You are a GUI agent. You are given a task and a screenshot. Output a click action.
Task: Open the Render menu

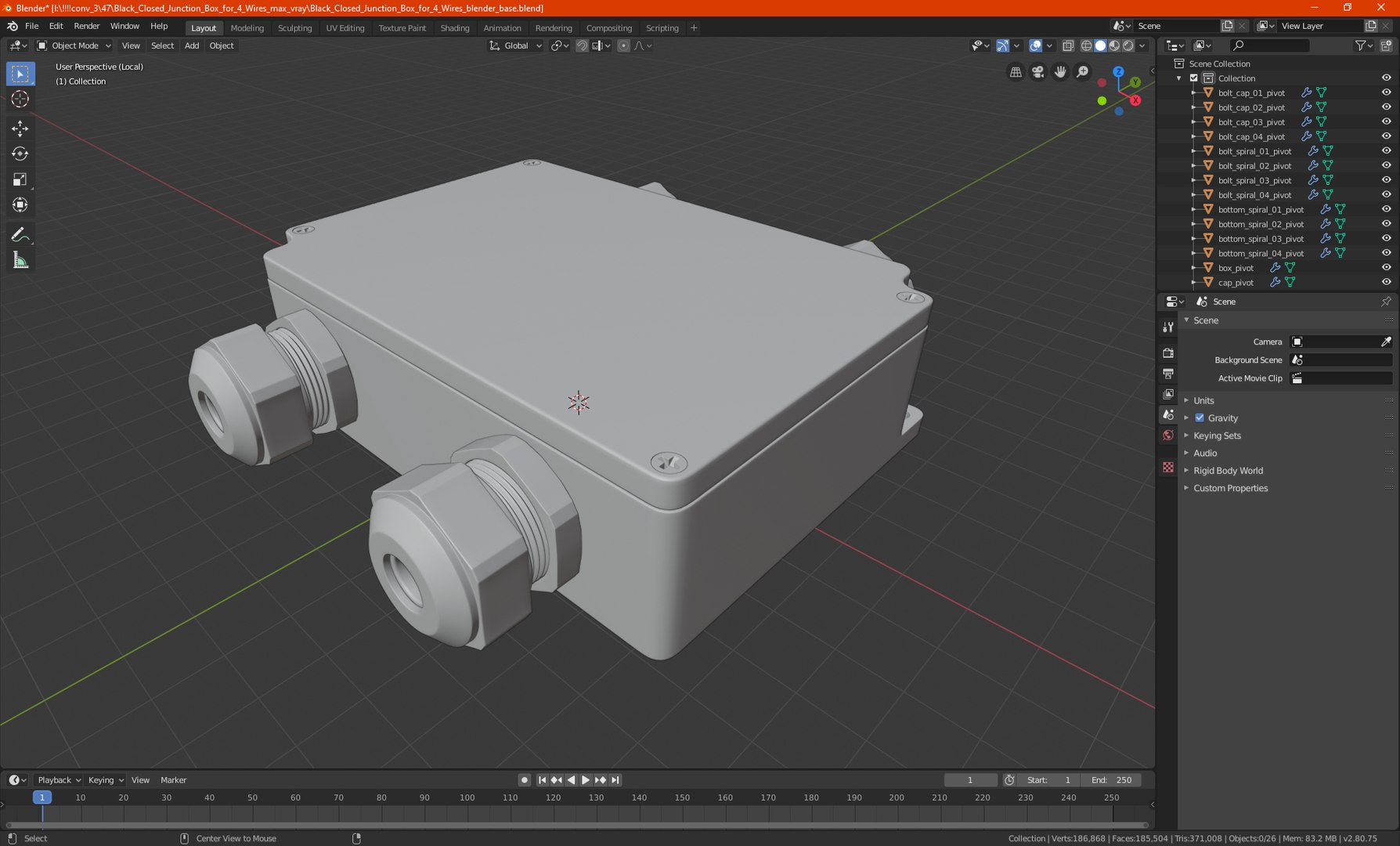pyautogui.click(x=86, y=26)
